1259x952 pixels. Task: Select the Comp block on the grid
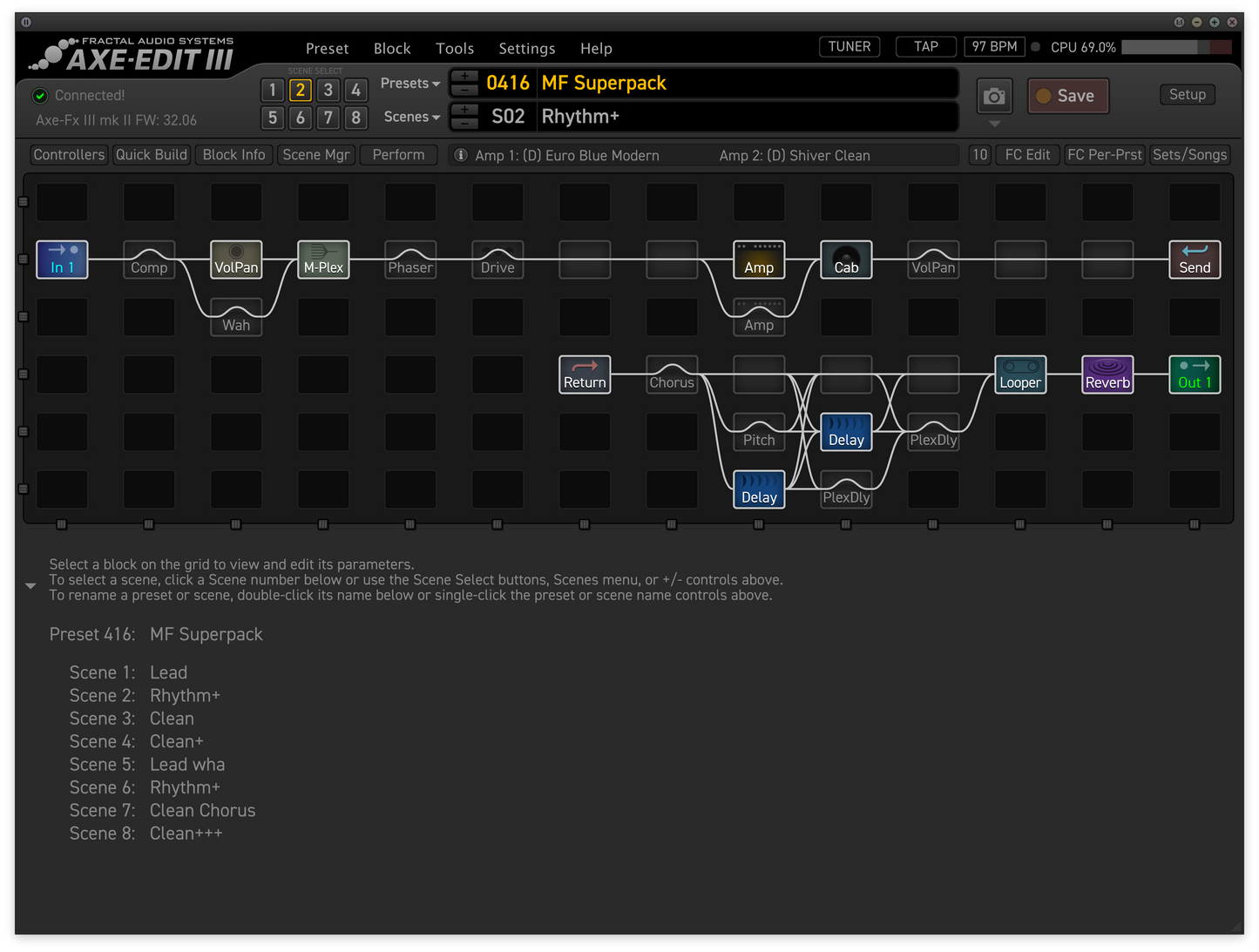tap(149, 260)
